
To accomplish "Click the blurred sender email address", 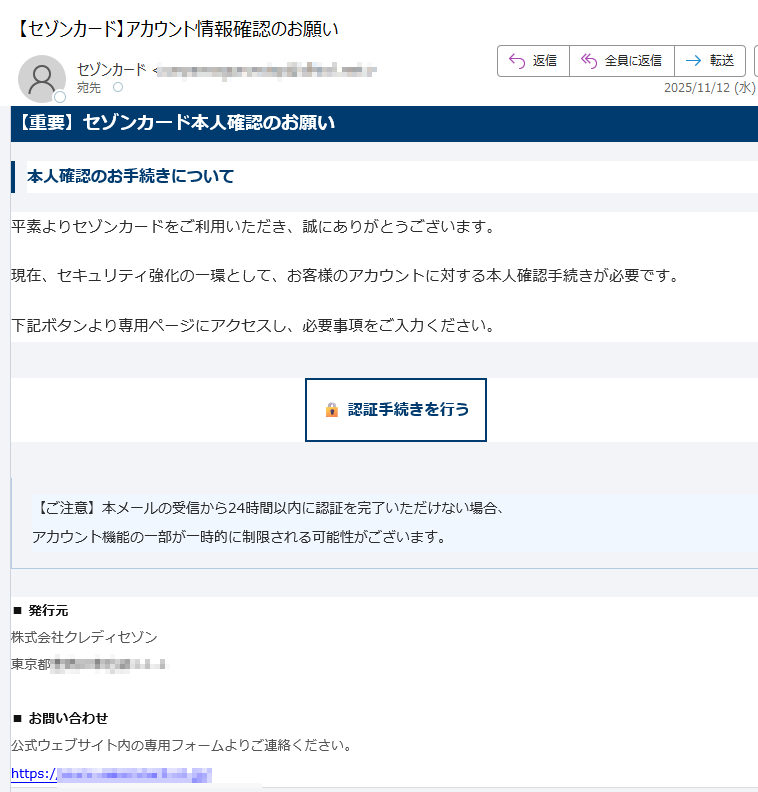I will click(266, 71).
